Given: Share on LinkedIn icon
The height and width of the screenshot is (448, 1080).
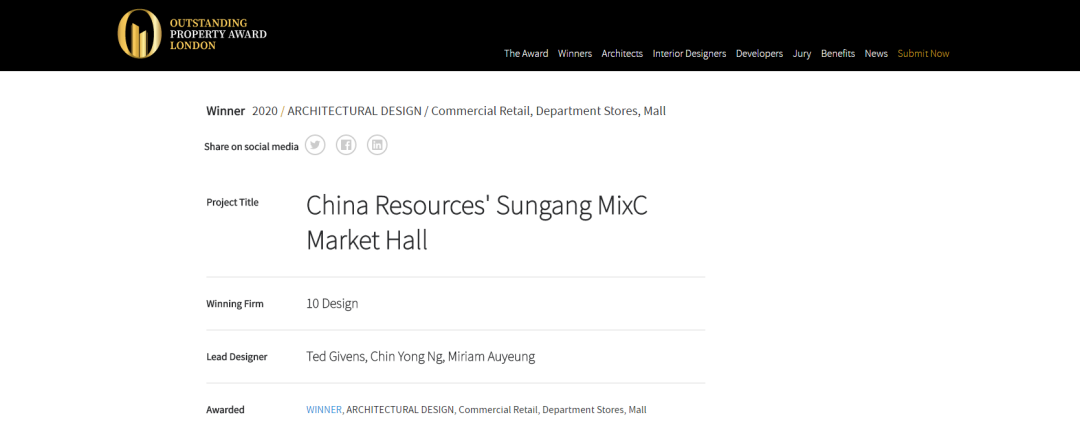Looking at the screenshot, I should [x=377, y=145].
